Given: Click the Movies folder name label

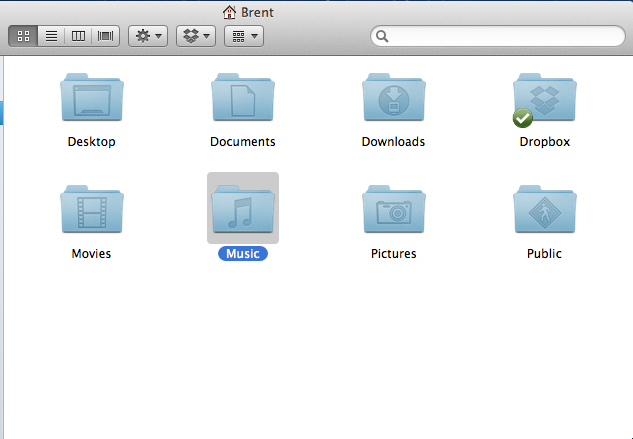Looking at the screenshot, I should [x=91, y=254].
